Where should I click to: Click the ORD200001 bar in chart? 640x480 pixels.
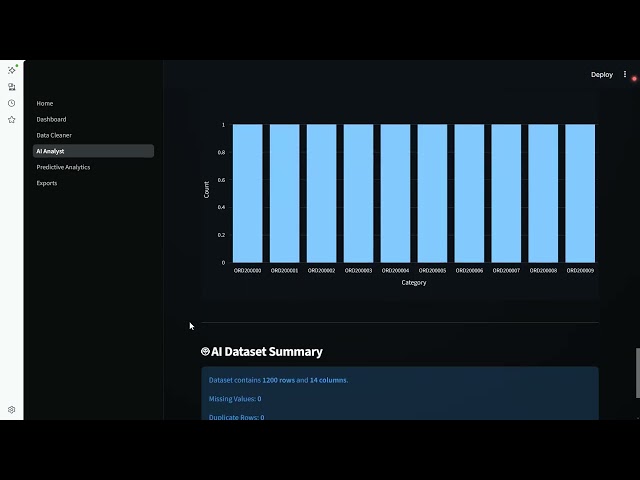[x=284, y=193]
